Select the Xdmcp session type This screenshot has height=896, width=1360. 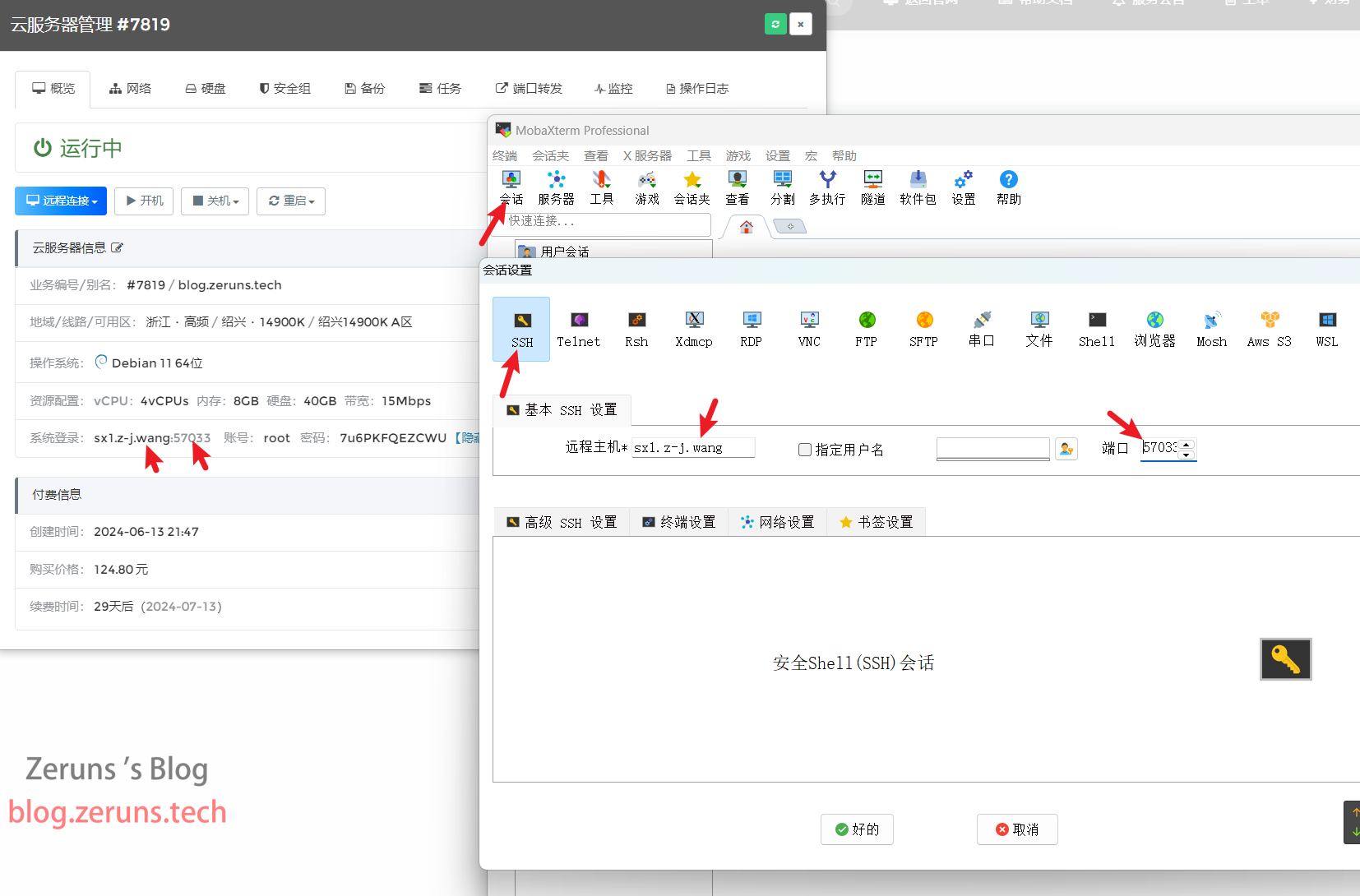tap(694, 330)
